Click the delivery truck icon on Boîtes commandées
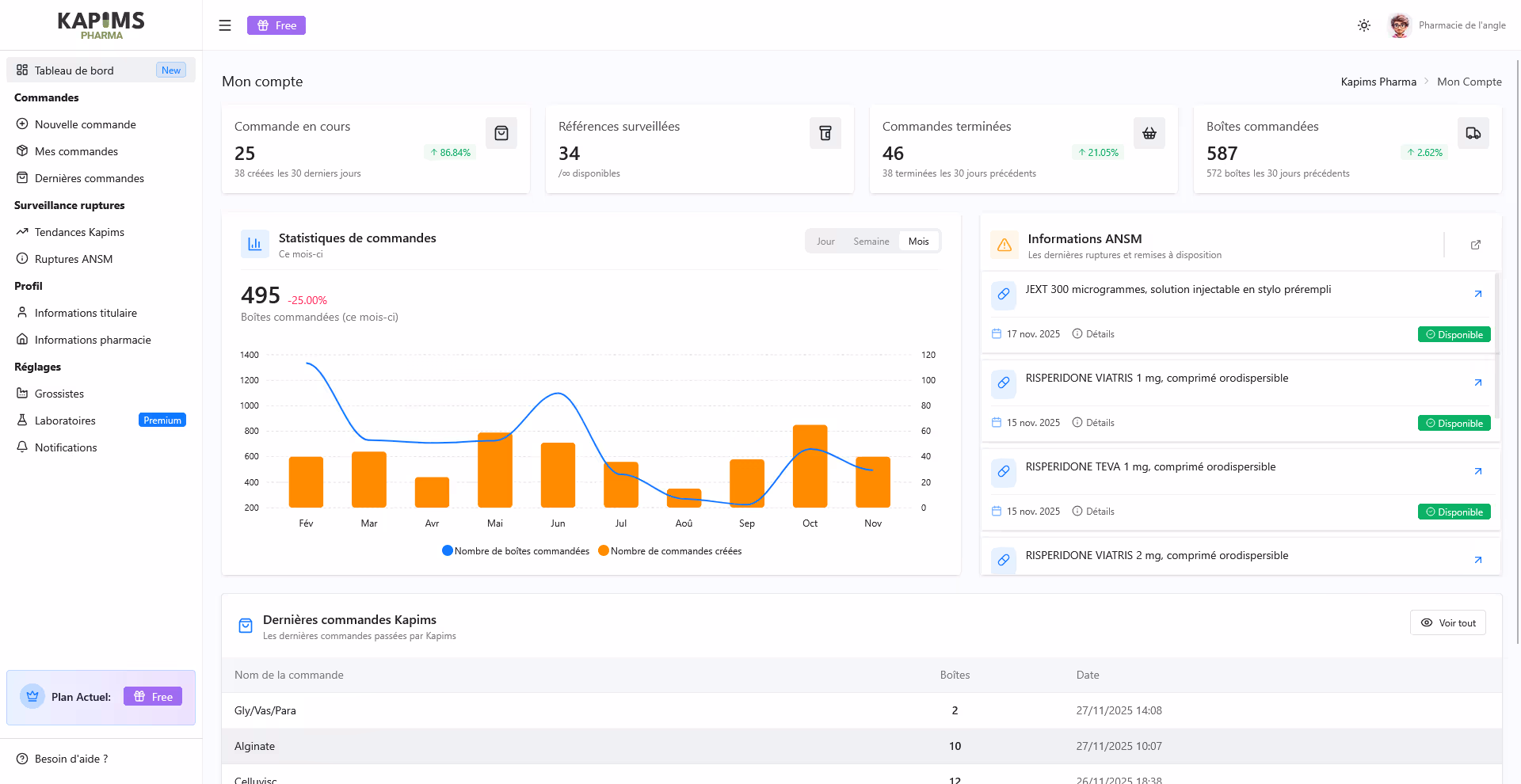1521x784 pixels. (1473, 132)
